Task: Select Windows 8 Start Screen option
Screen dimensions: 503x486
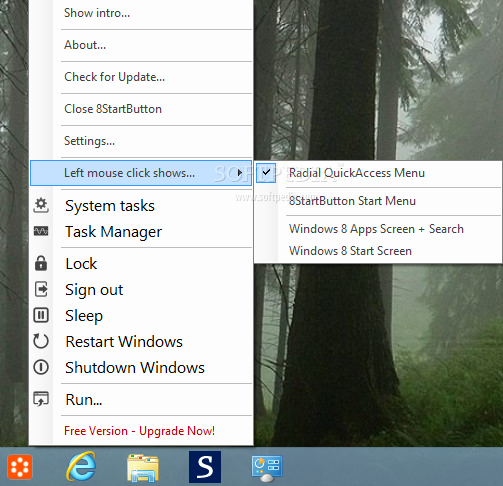Action: coord(350,251)
